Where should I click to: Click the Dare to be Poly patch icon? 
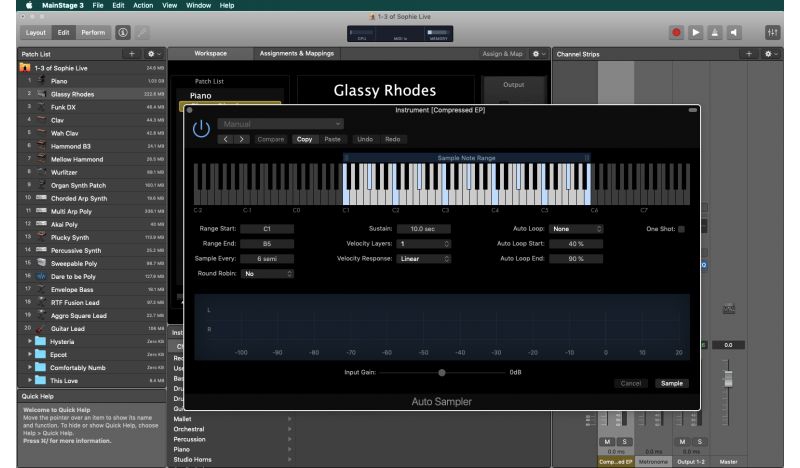coord(41,276)
